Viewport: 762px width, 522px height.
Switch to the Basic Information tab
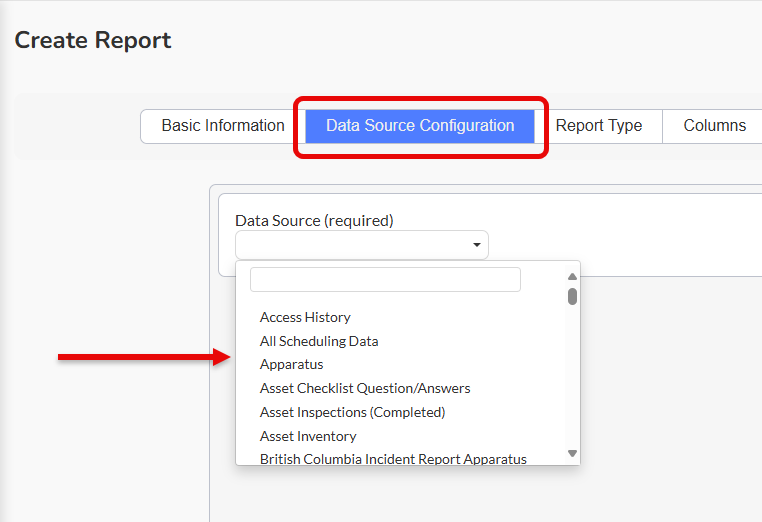click(223, 126)
